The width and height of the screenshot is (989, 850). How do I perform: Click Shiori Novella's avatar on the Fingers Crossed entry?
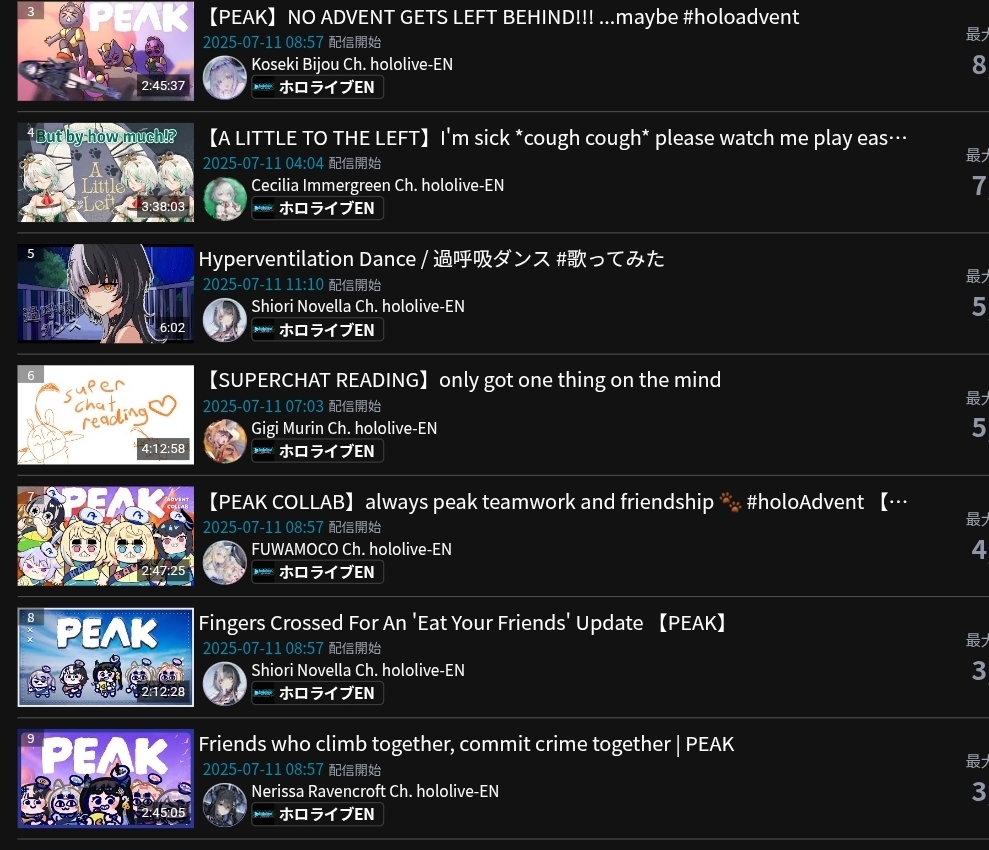point(225,684)
